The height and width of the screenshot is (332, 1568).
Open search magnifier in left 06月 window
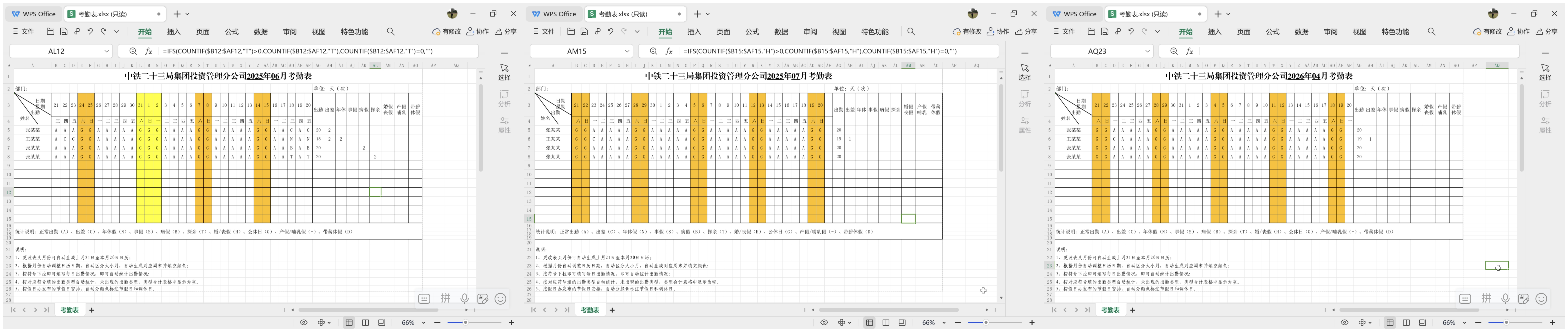point(391,32)
